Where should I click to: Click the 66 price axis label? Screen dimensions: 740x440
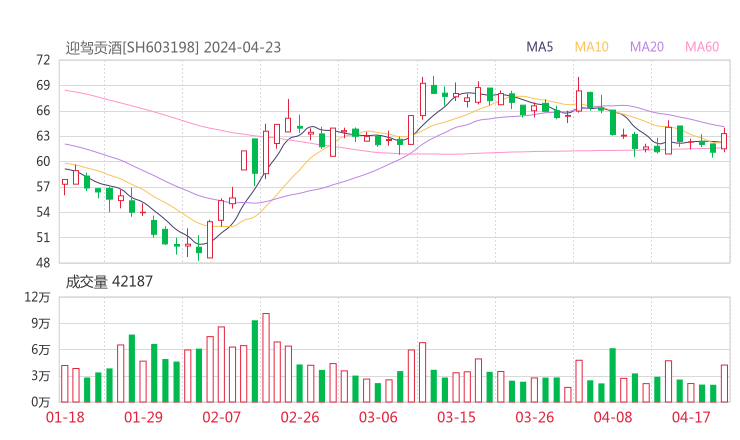[42, 111]
